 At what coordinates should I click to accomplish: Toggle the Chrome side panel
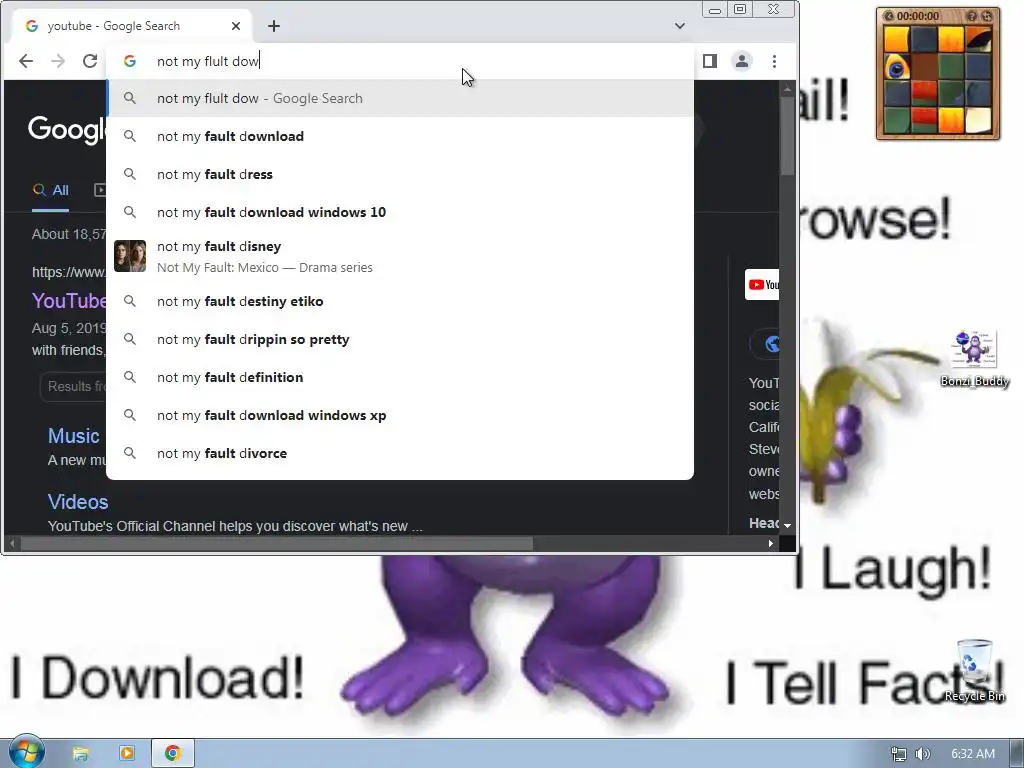710,61
